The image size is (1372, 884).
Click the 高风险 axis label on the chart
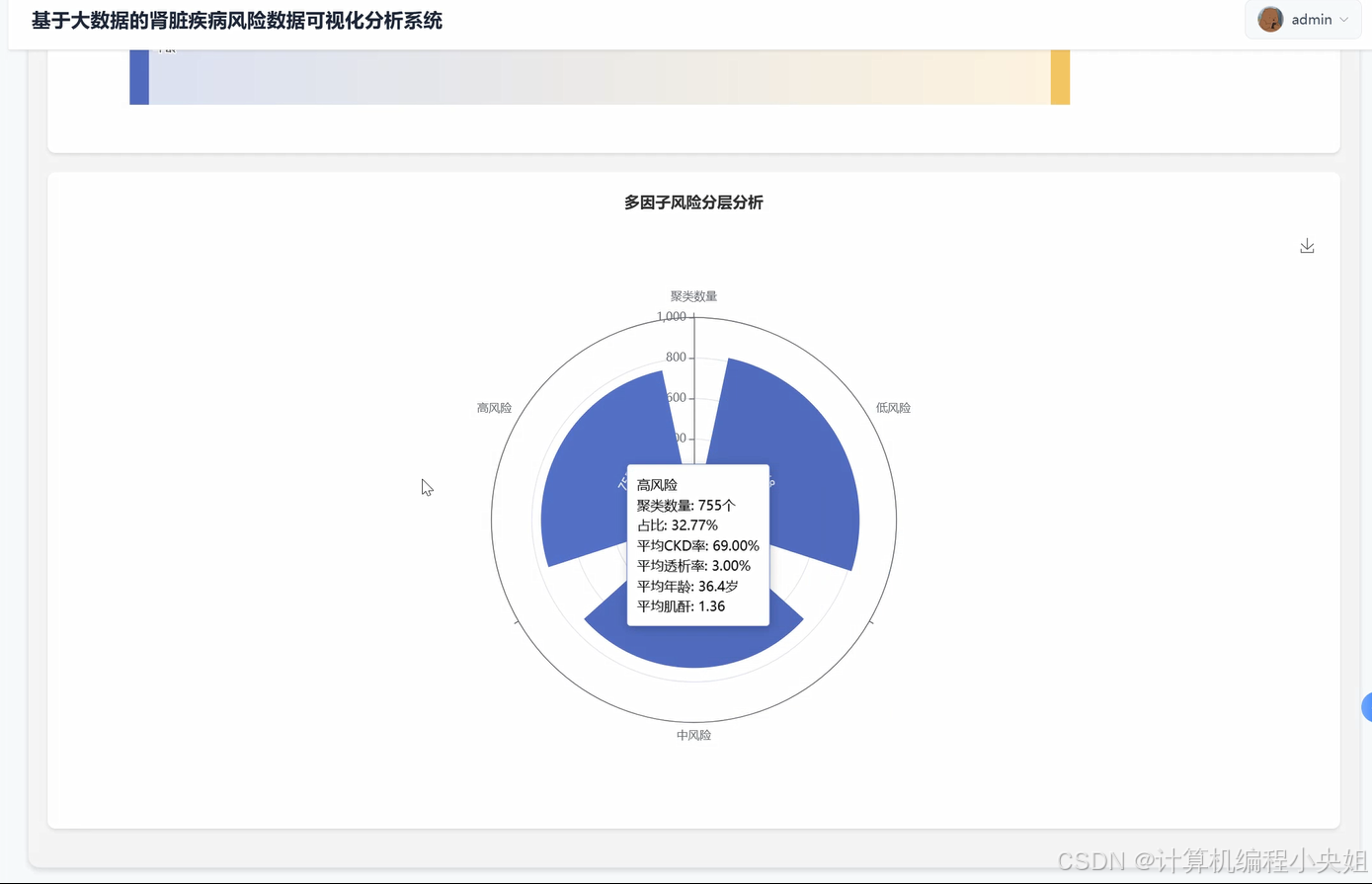pyautogui.click(x=494, y=407)
